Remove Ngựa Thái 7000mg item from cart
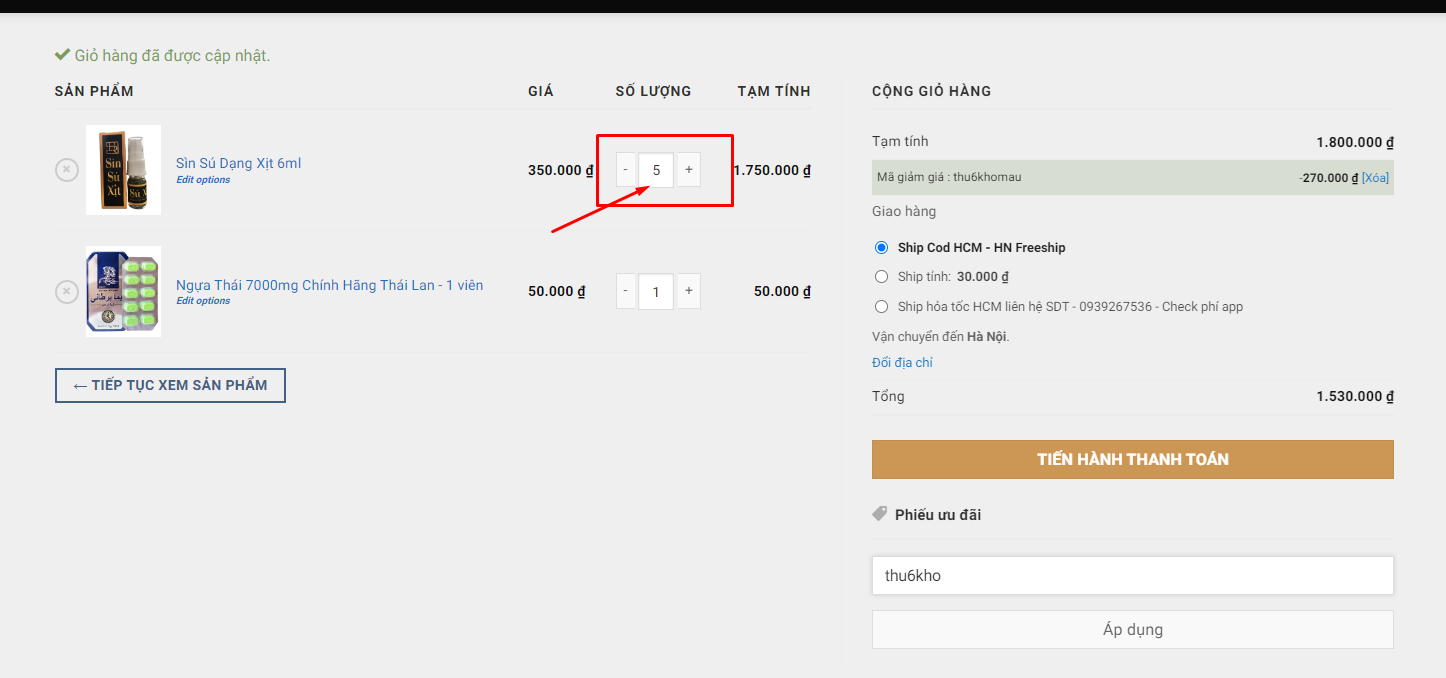Viewport: 1446px width, 678px height. click(x=66, y=291)
